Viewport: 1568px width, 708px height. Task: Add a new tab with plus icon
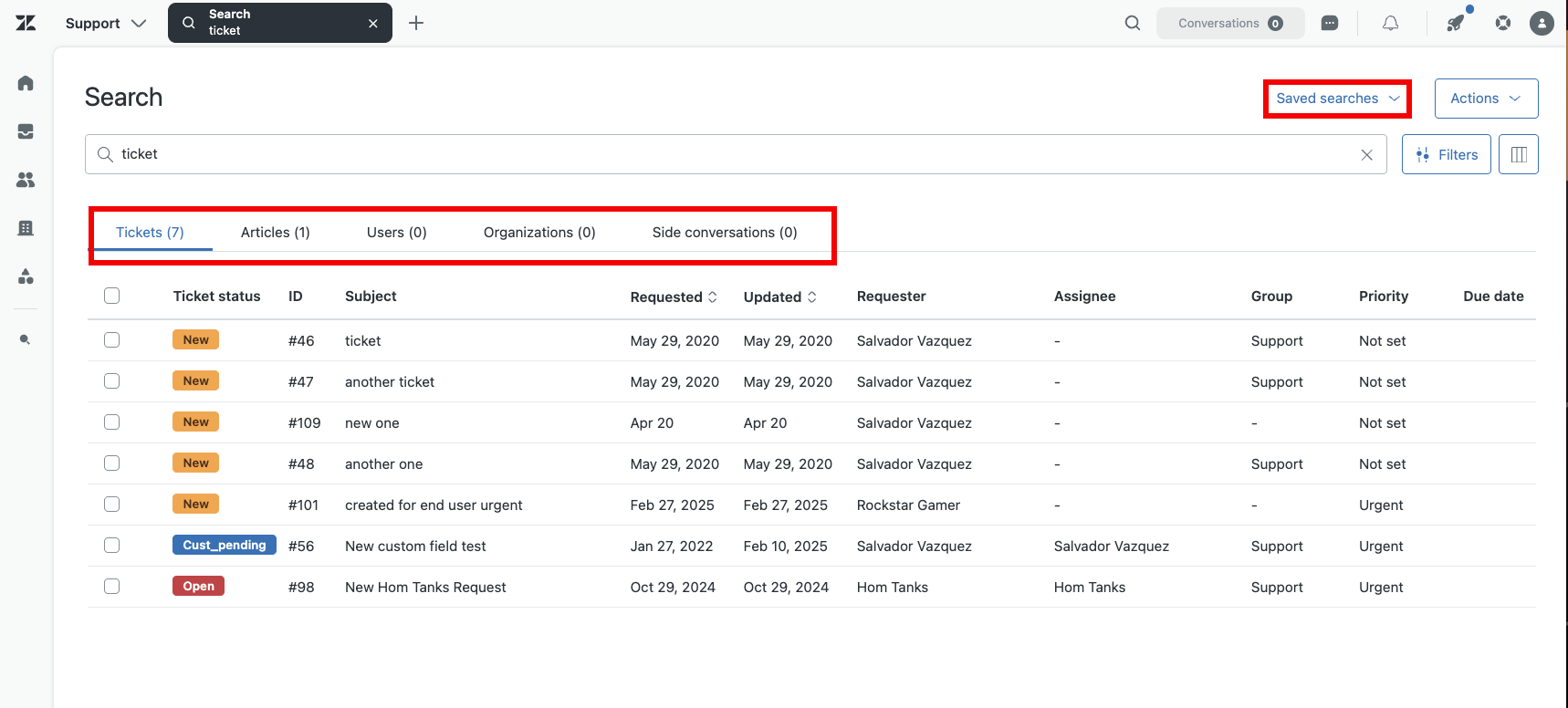tap(416, 23)
